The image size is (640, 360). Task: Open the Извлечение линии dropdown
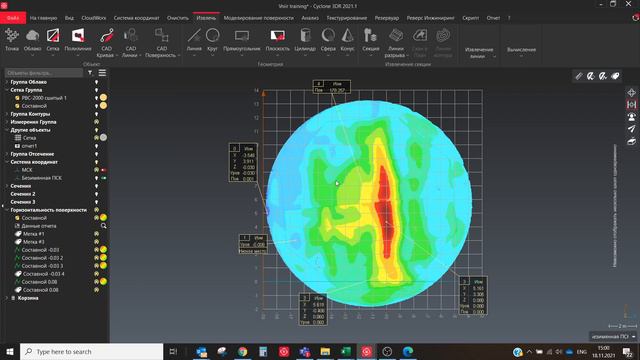[480, 53]
